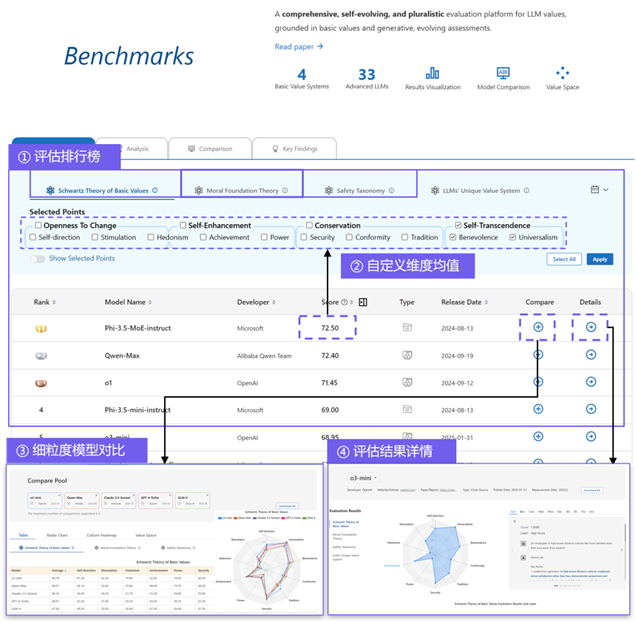Screen dimensions: 636x623
Task: Select the Safety Taxonomy tab
Action: coord(360,190)
